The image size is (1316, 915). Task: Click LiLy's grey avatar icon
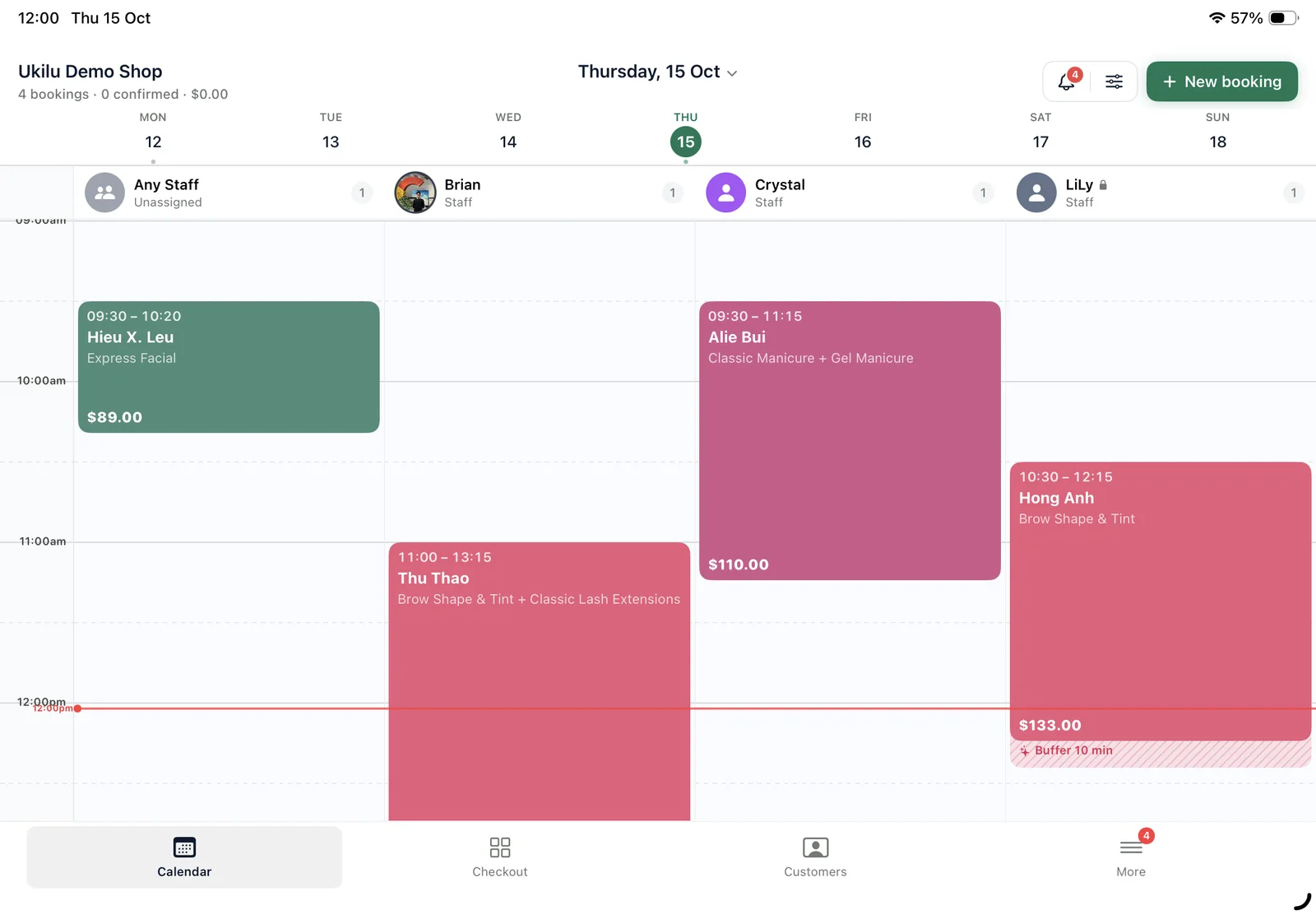click(x=1036, y=193)
